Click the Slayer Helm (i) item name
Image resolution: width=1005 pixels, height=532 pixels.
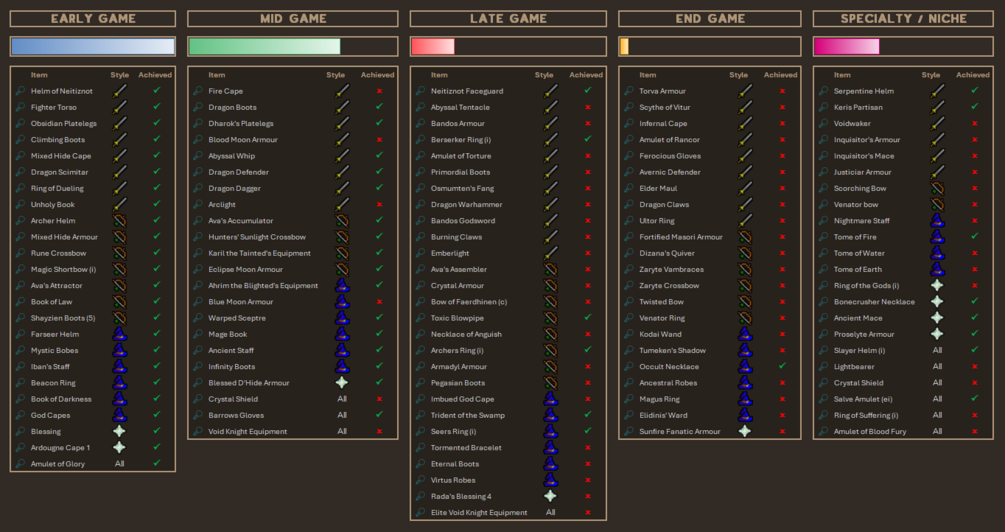pyautogui.click(x=860, y=351)
